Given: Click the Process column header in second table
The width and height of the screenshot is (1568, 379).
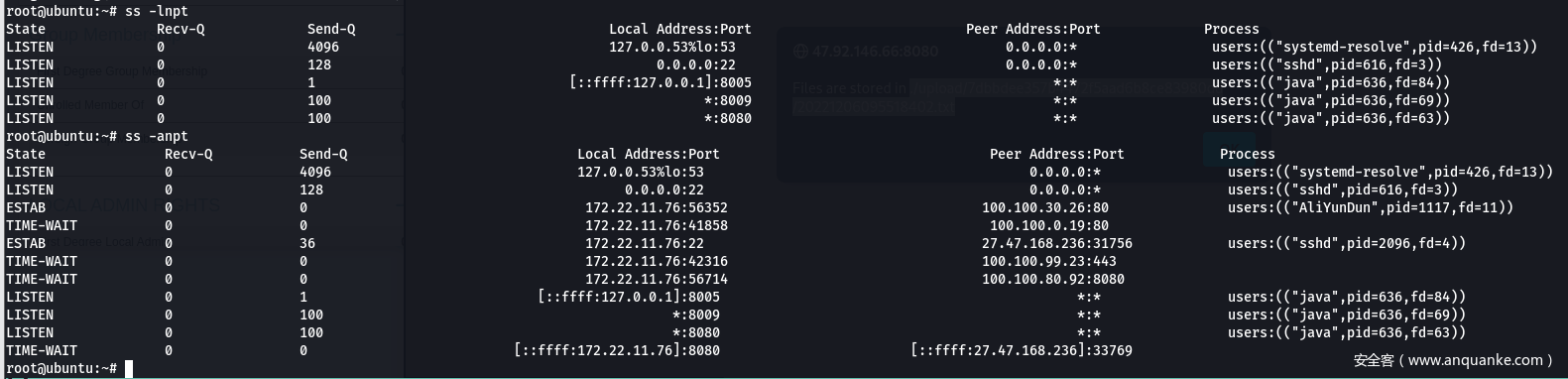Looking at the screenshot, I should tap(1248, 154).
